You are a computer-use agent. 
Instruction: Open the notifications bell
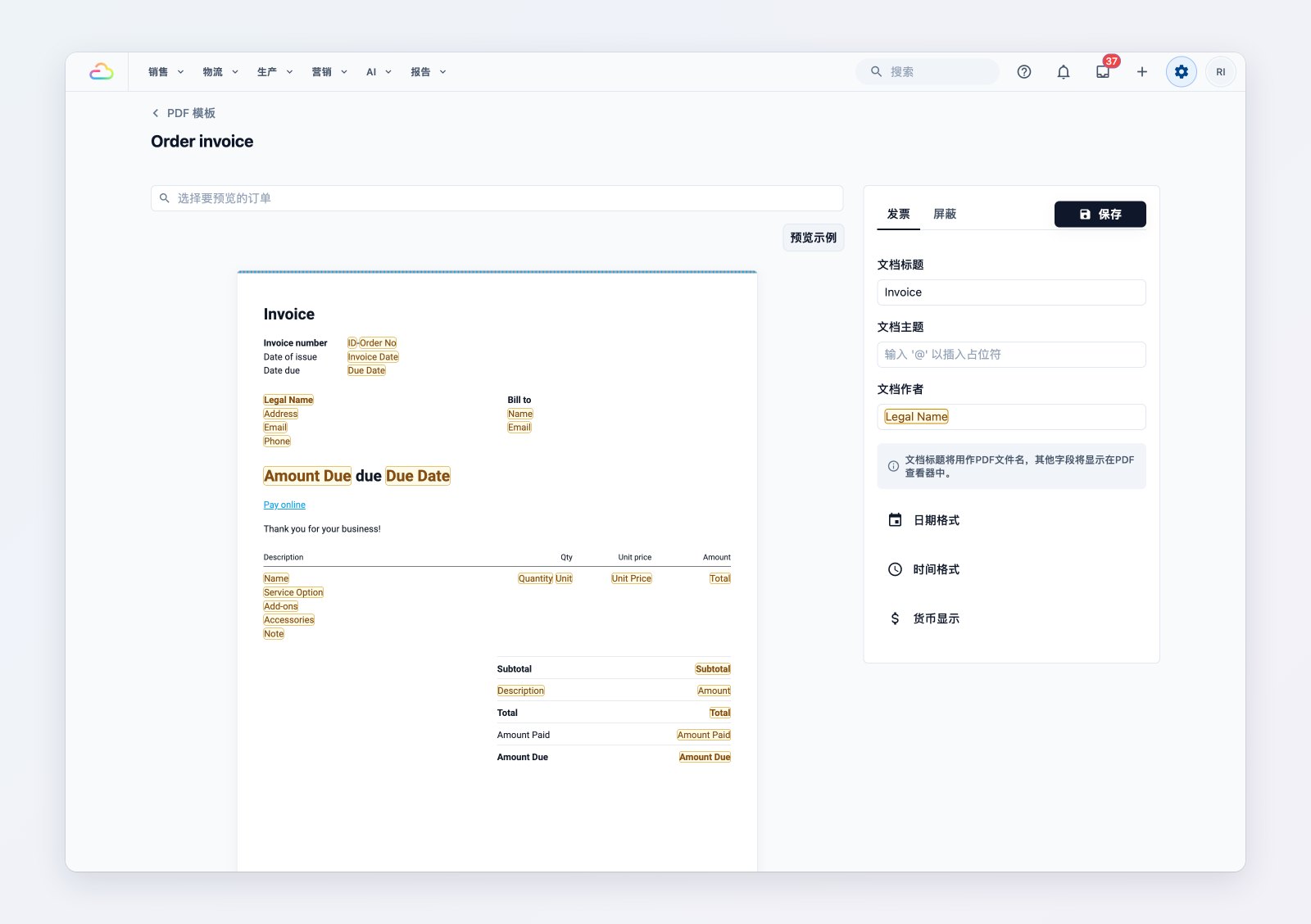pos(1064,72)
